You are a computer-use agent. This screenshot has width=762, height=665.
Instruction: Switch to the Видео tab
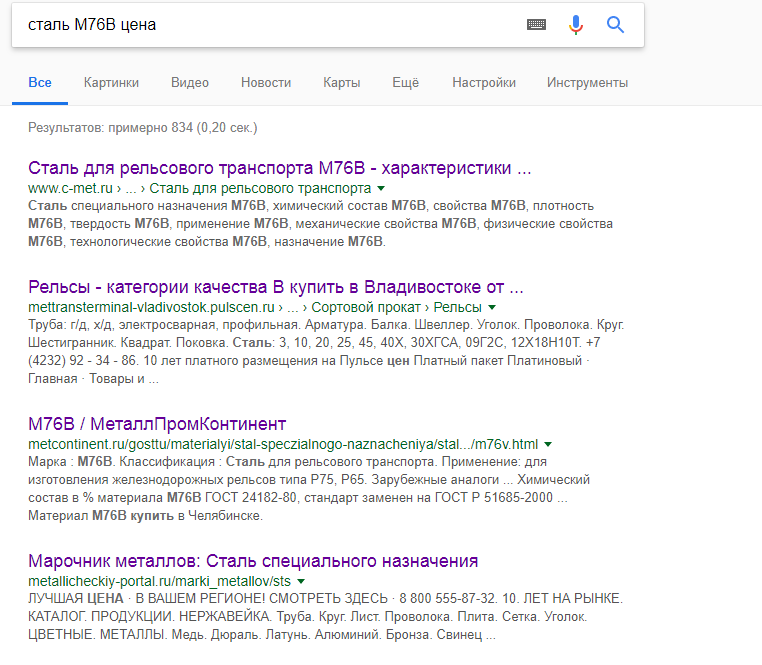click(x=190, y=83)
